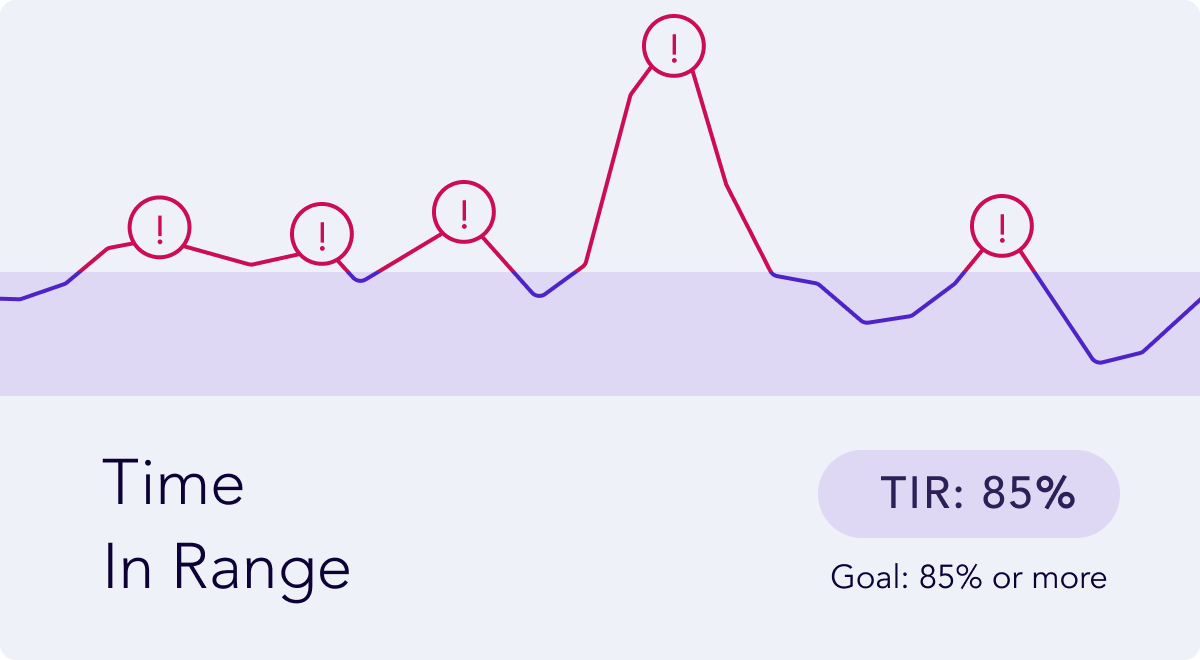Click the small dip after the second alert
Image resolution: width=1200 pixels, height=660 pixels.
[x=362, y=280]
